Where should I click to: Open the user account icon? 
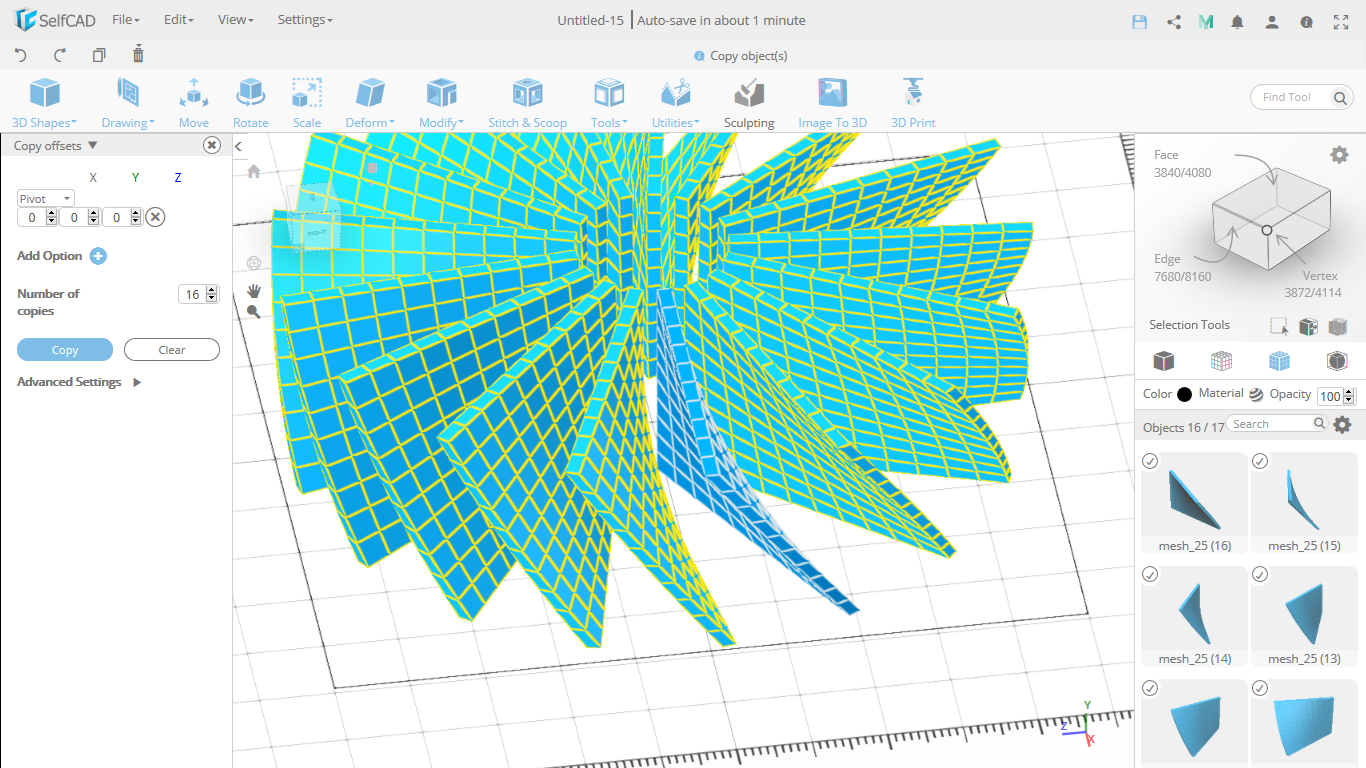click(x=1271, y=21)
